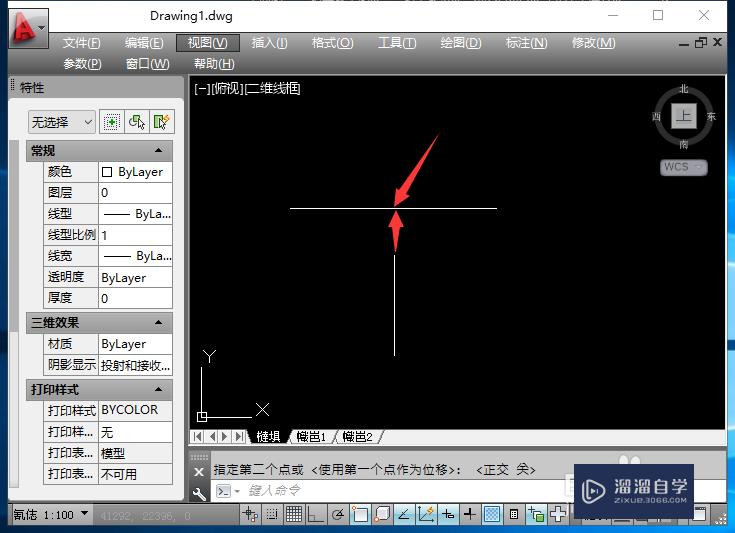Click the command line close X icon
The height and width of the screenshot is (533, 735).
[x=199, y=472]
